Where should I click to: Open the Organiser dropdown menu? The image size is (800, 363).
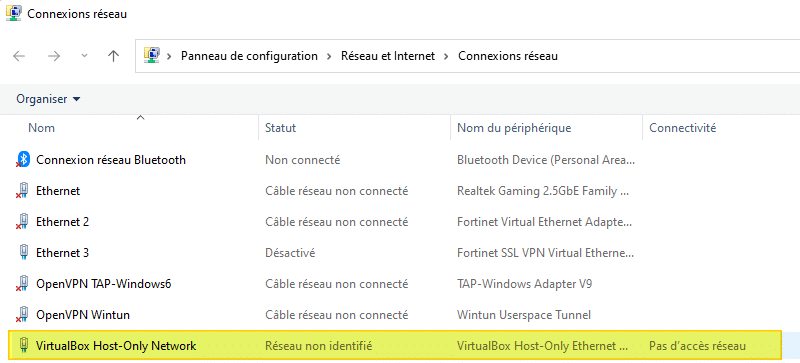tap(48, 99)
